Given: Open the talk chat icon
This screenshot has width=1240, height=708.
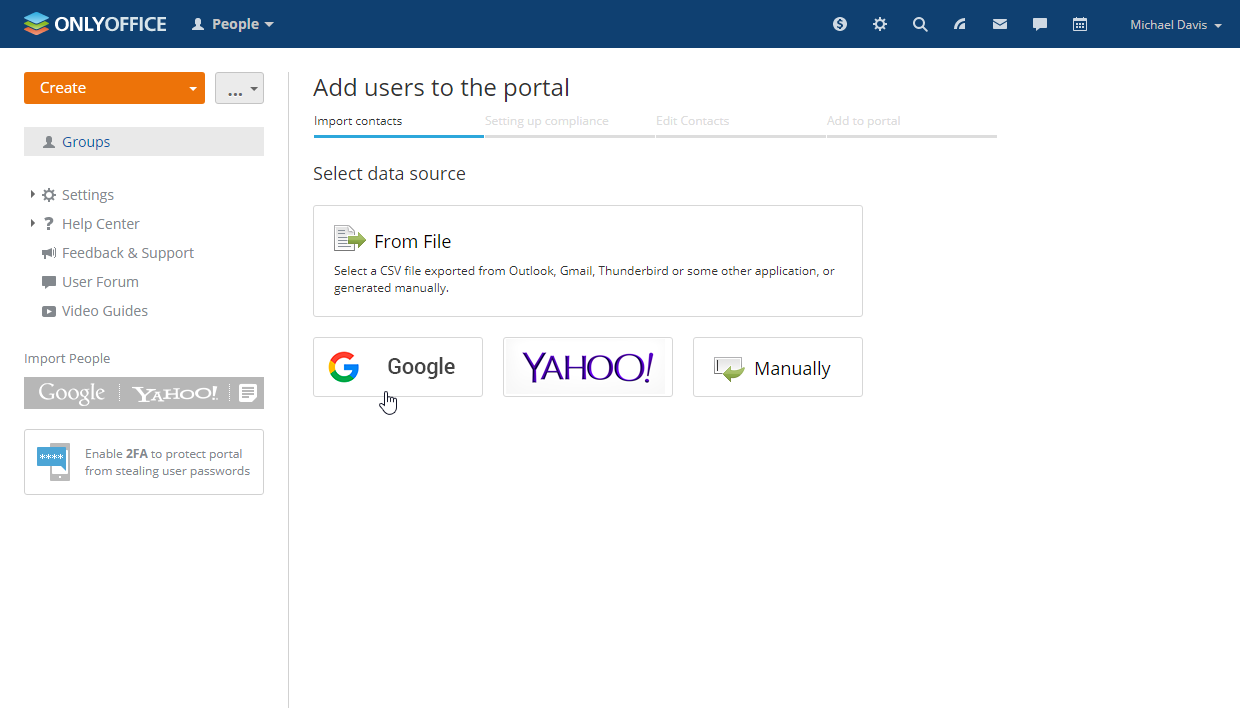Looking at the screenshot, I should coord(1040,24).
